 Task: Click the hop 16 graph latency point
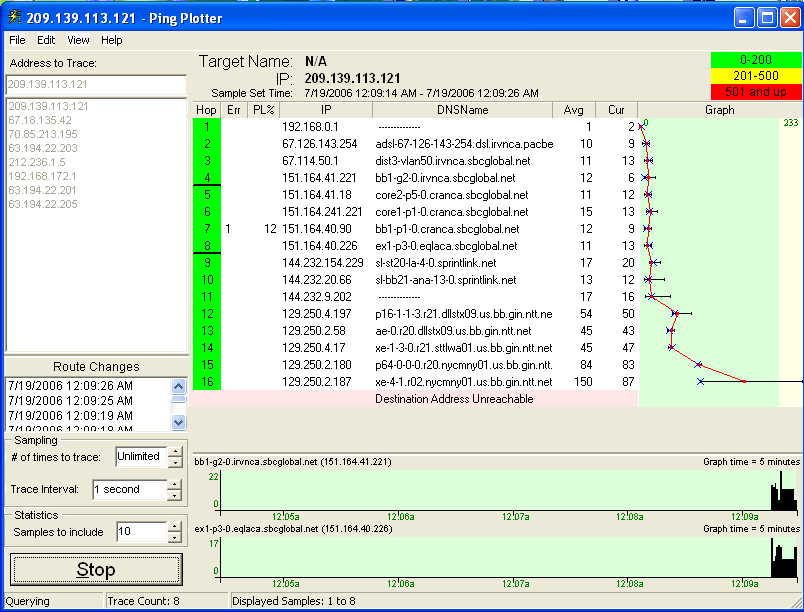point(745,381)
